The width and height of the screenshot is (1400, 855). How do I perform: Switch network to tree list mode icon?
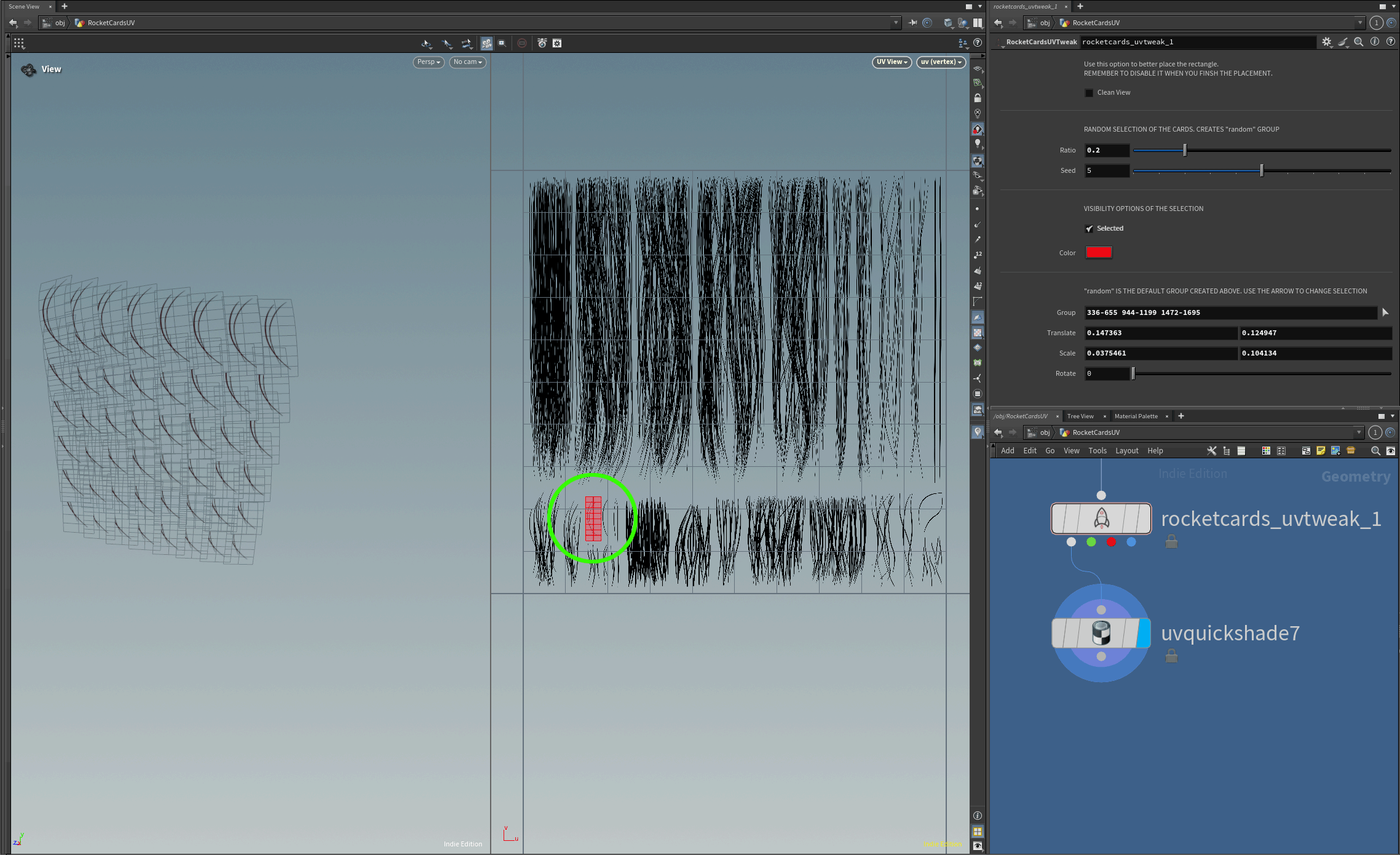1227,451
